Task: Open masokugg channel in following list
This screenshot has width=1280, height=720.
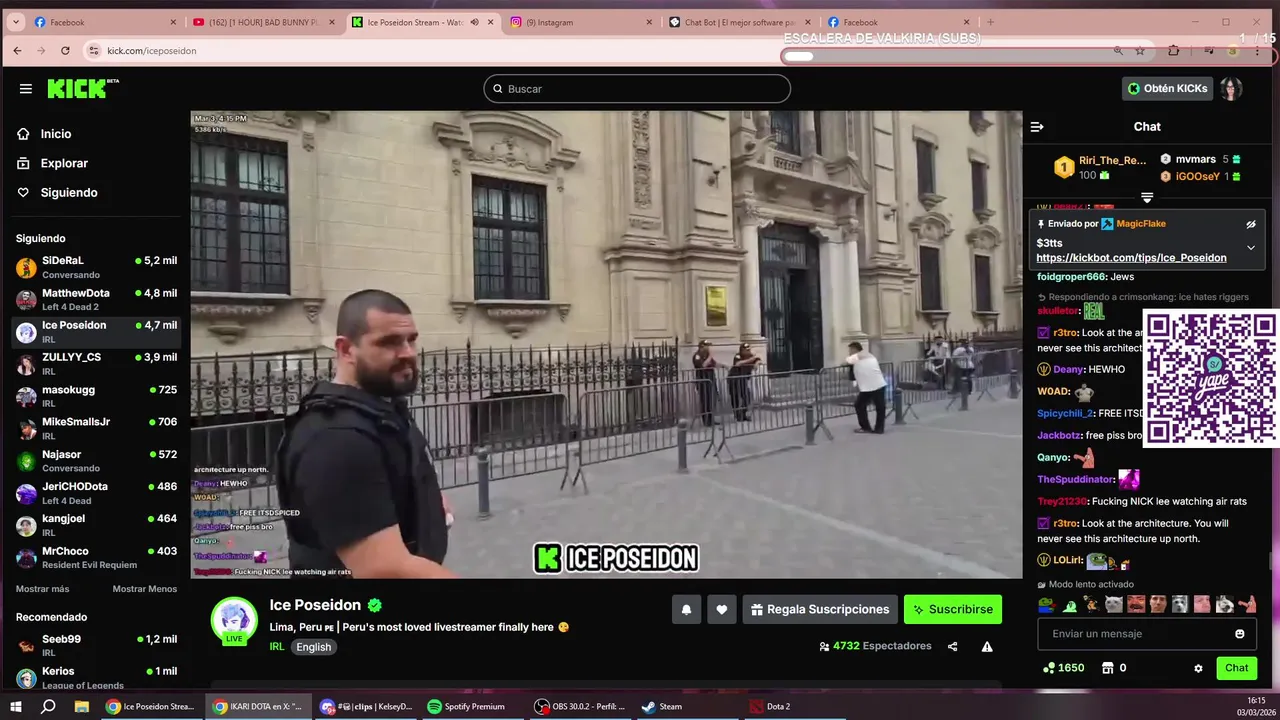Action: click(96, 396)
